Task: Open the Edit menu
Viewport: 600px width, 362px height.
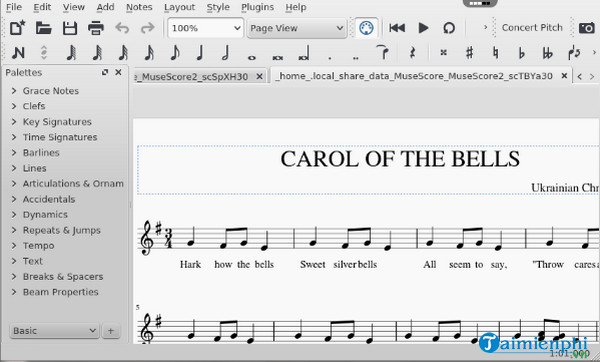Action: tap(42, 7)
